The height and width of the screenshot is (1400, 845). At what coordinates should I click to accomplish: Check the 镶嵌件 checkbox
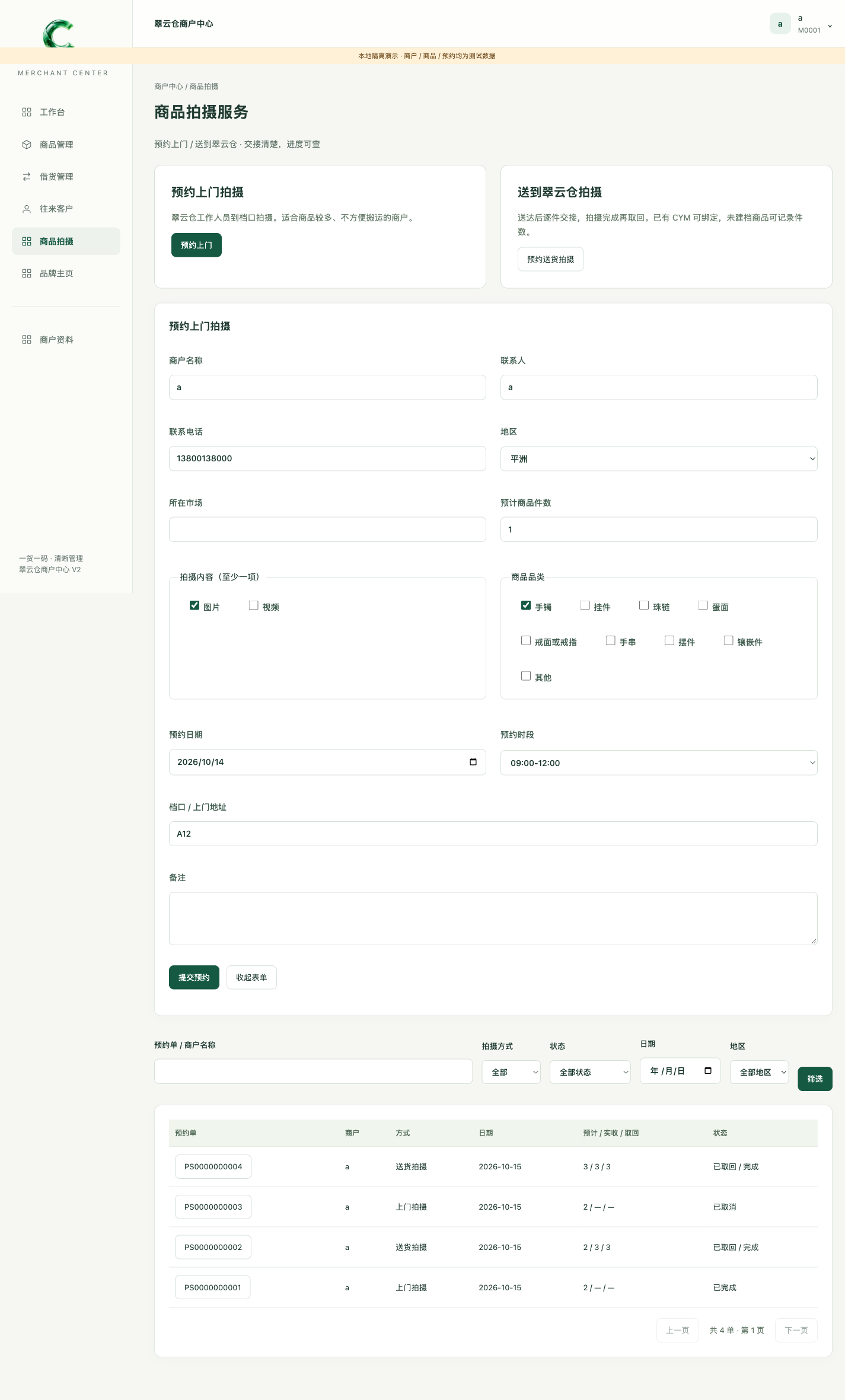tap(729, 640)
